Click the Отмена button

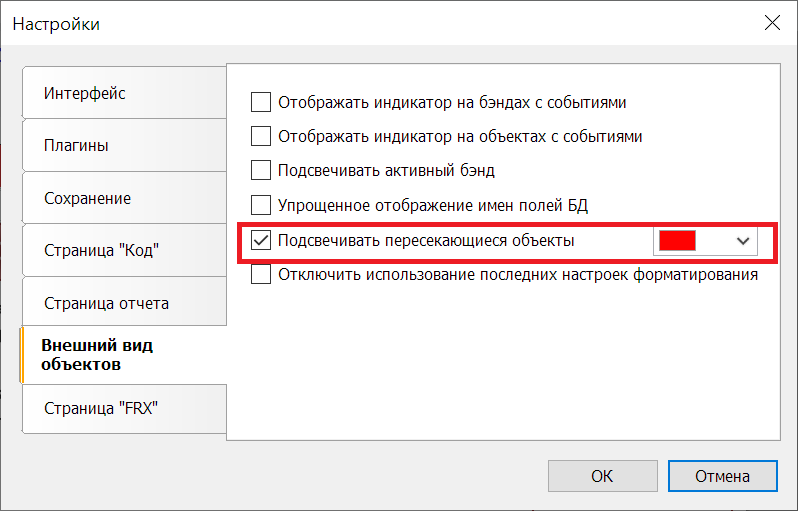click(x=723, y=476)
